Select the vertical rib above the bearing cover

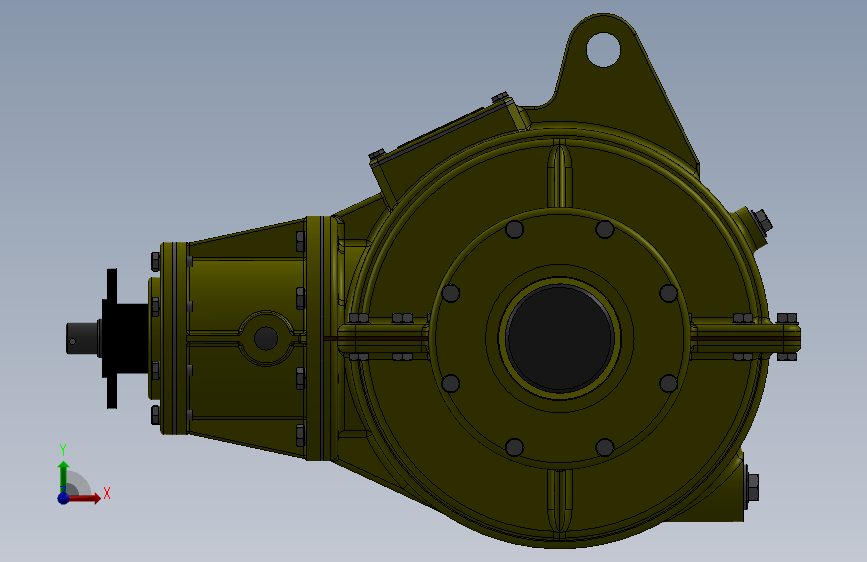point(560,173)
